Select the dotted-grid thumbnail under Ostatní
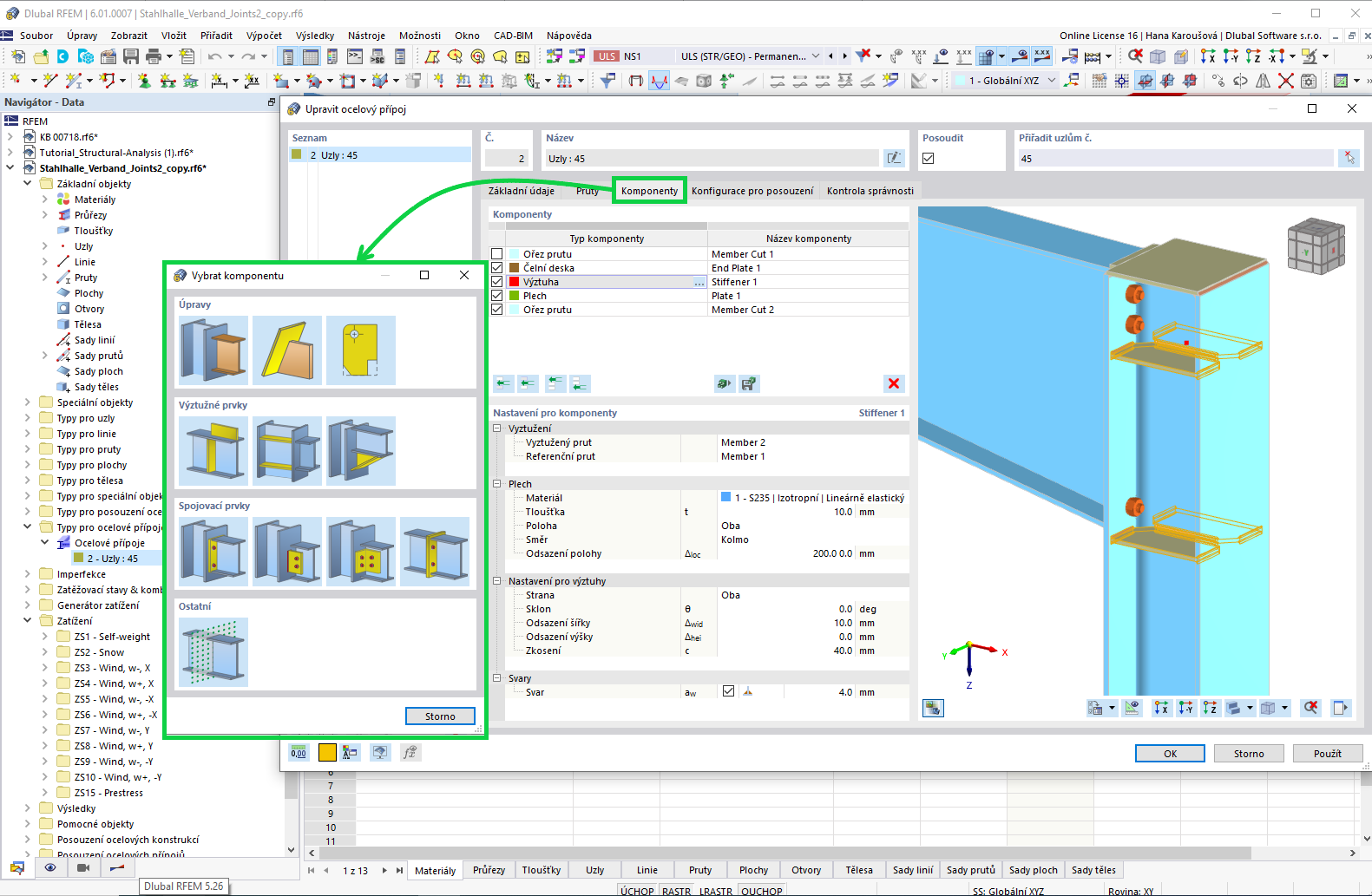Image resolution: width=1372 pixels, height=896 pixels. [213, 652]
